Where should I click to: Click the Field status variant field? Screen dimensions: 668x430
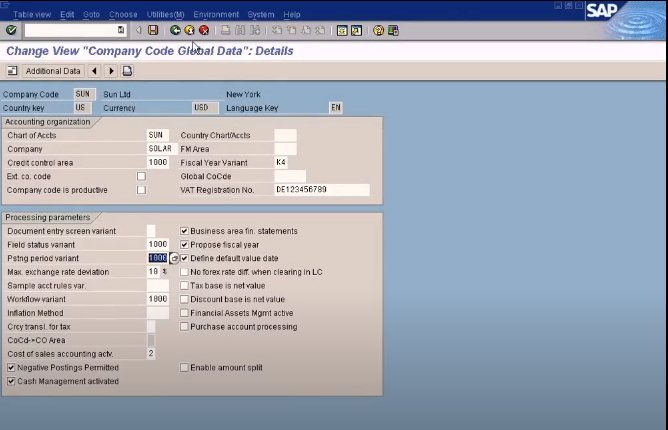click(x=158, y=244)
